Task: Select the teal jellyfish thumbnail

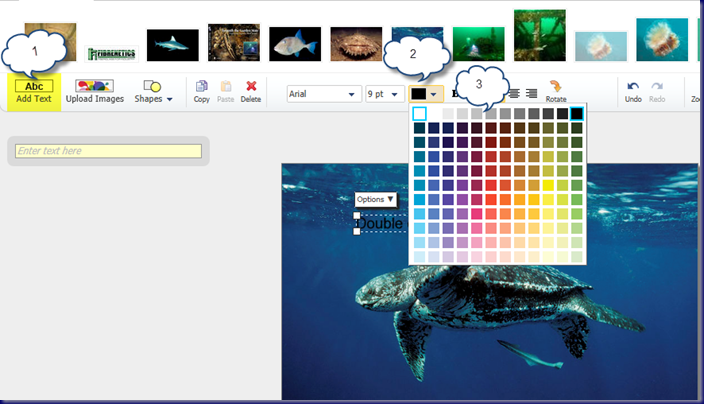Action: (x=662, y=40)
